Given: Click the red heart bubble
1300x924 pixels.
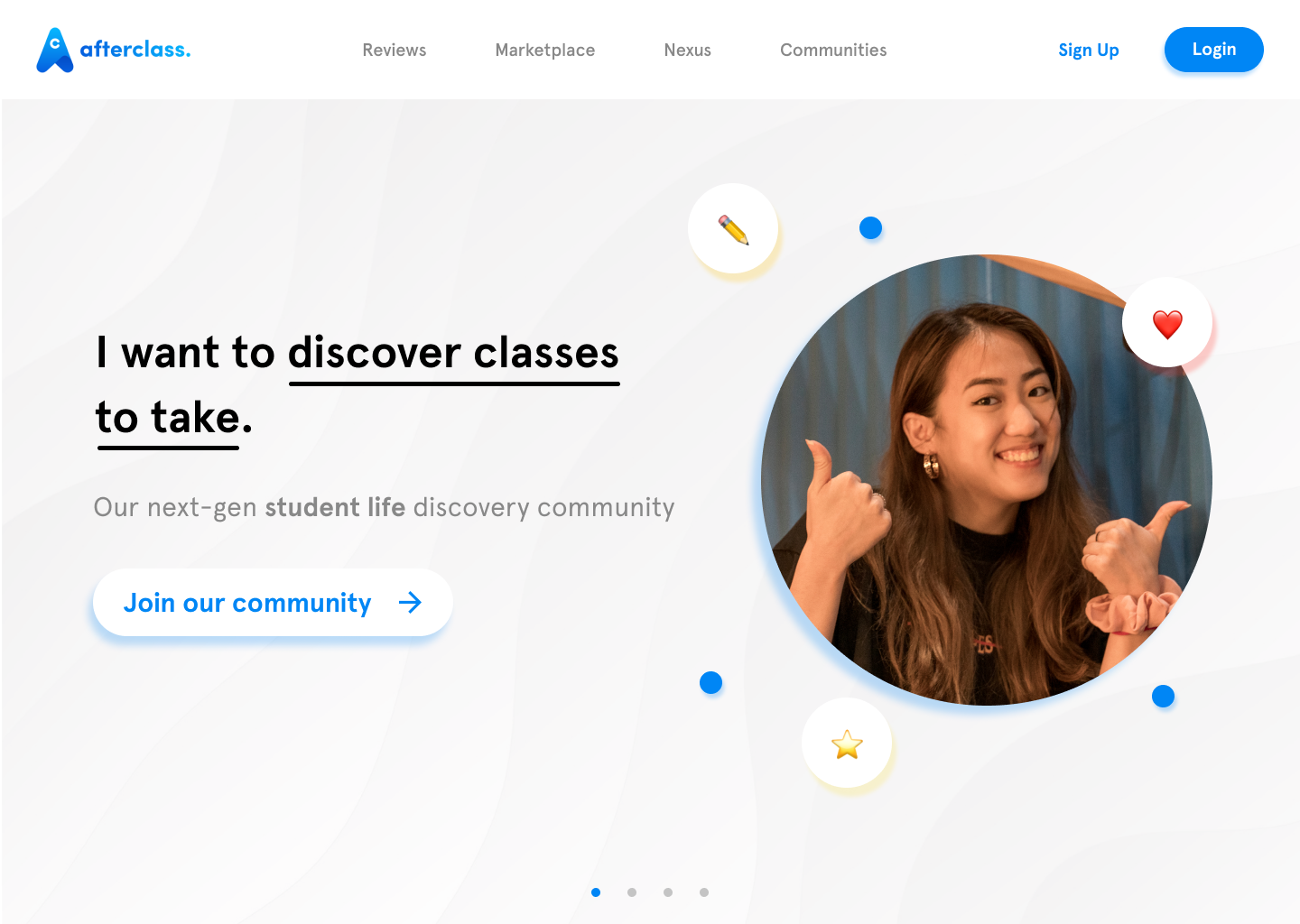Looking at the screenshot, I should (x=1167, y=322).
